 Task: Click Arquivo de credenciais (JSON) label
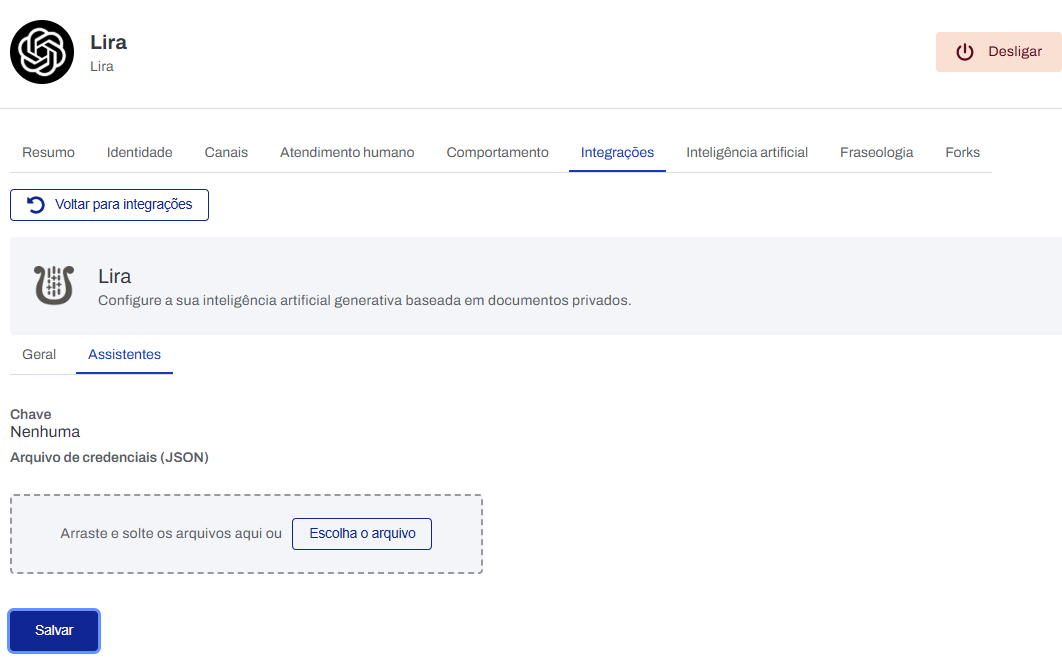[109, 457]
